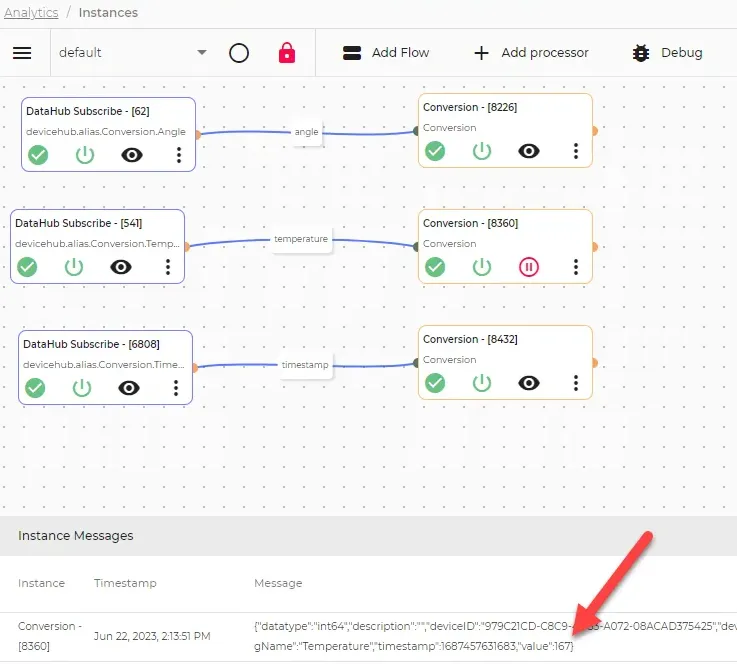Open the Analytics breadcrumb link
The width and height of the screenshot is (737, 664).
point(31,13)
